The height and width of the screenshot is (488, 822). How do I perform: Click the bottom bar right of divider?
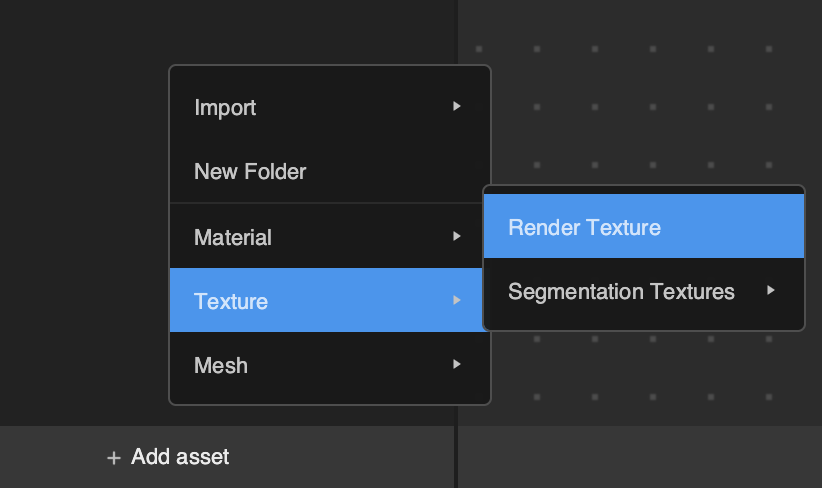coord(640,457)
